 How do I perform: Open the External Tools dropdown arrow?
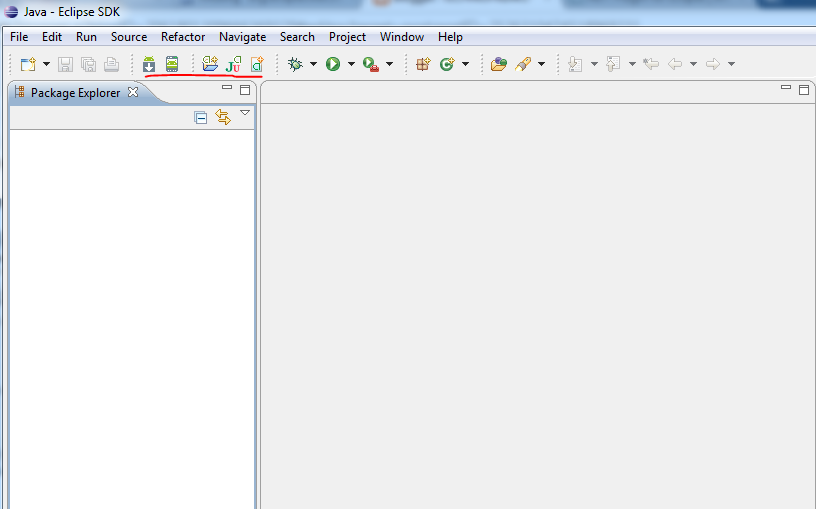pyautogui.click(x=389, y=64)
